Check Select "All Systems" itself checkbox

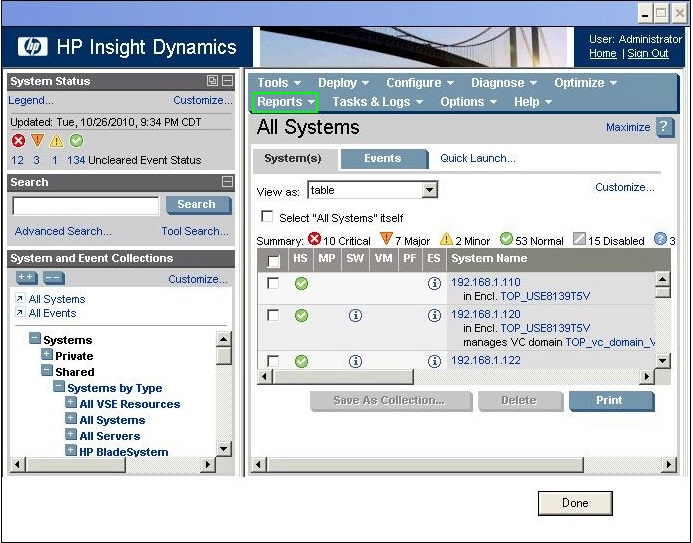click(267, 216)
